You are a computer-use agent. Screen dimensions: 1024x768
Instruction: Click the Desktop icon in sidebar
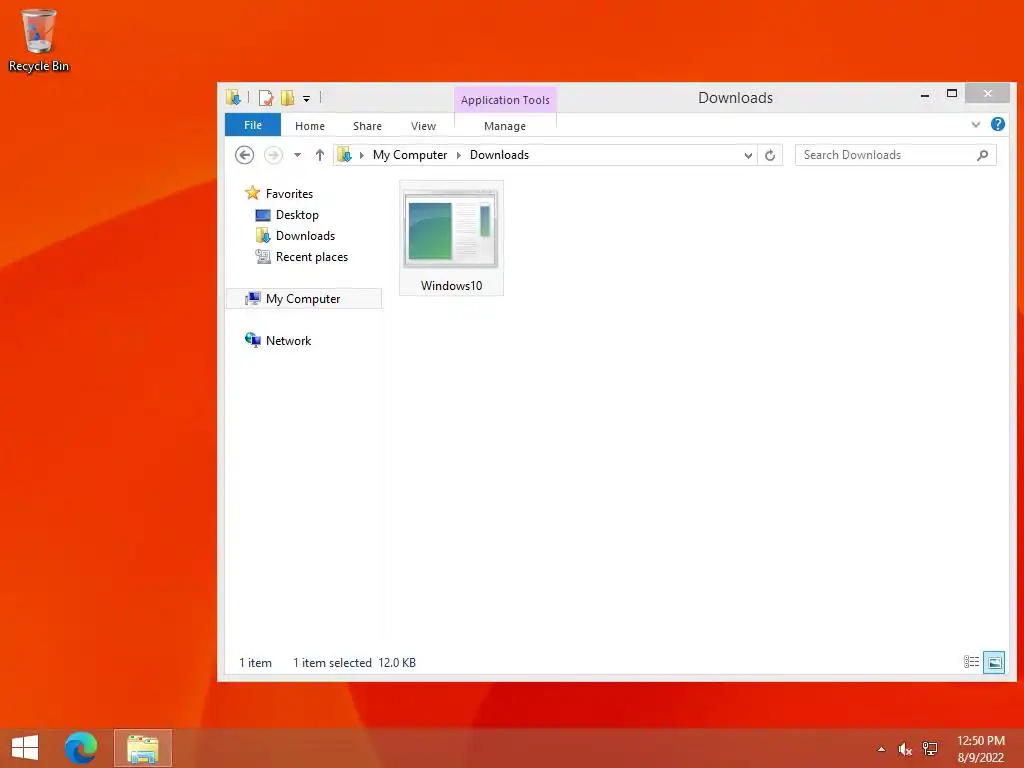263,215
